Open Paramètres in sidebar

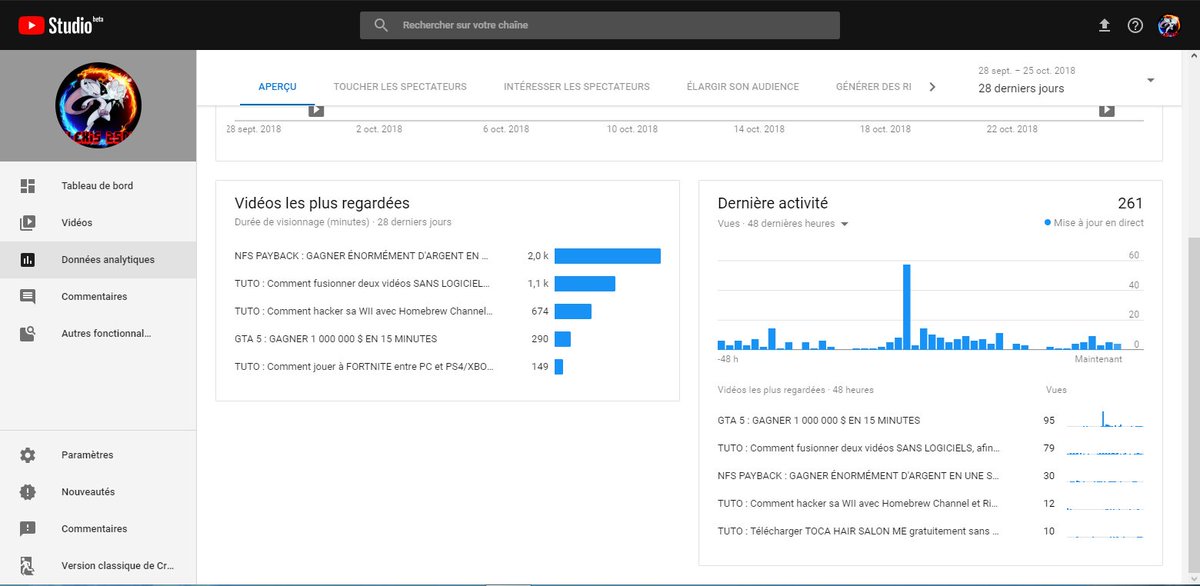[98, 455]
